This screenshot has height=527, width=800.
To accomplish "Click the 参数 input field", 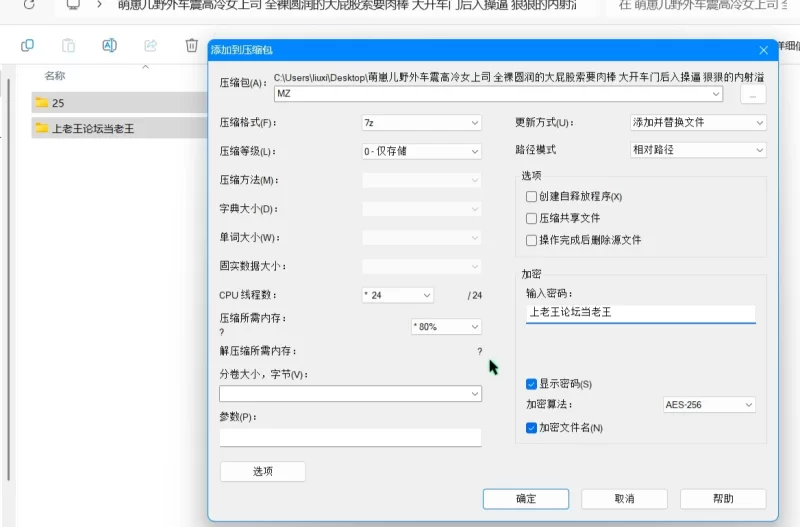I will pos(351,438).
